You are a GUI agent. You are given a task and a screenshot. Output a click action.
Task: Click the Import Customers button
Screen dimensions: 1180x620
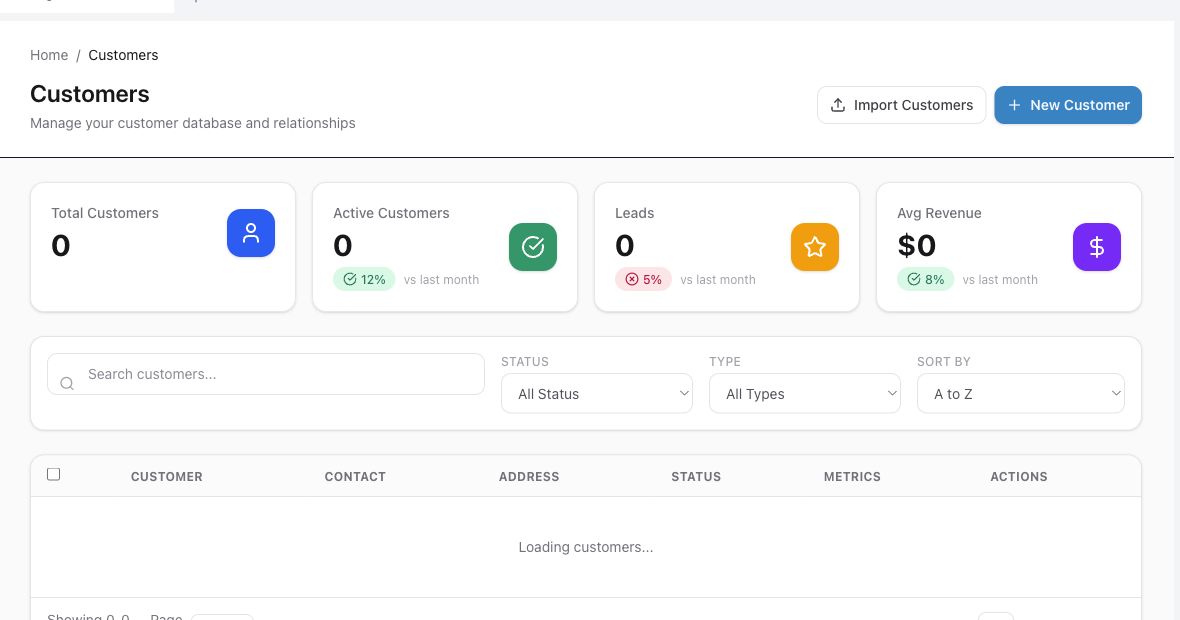pos(902,105)
